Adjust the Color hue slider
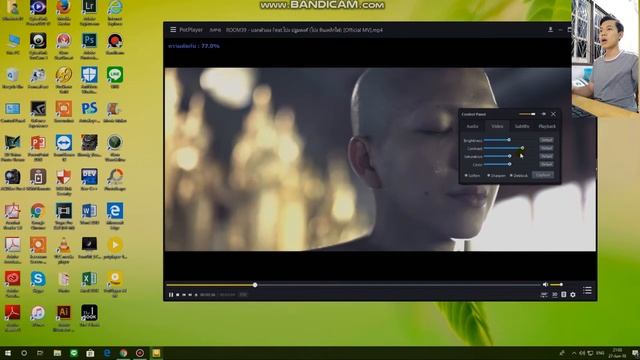 coord(510,164)
